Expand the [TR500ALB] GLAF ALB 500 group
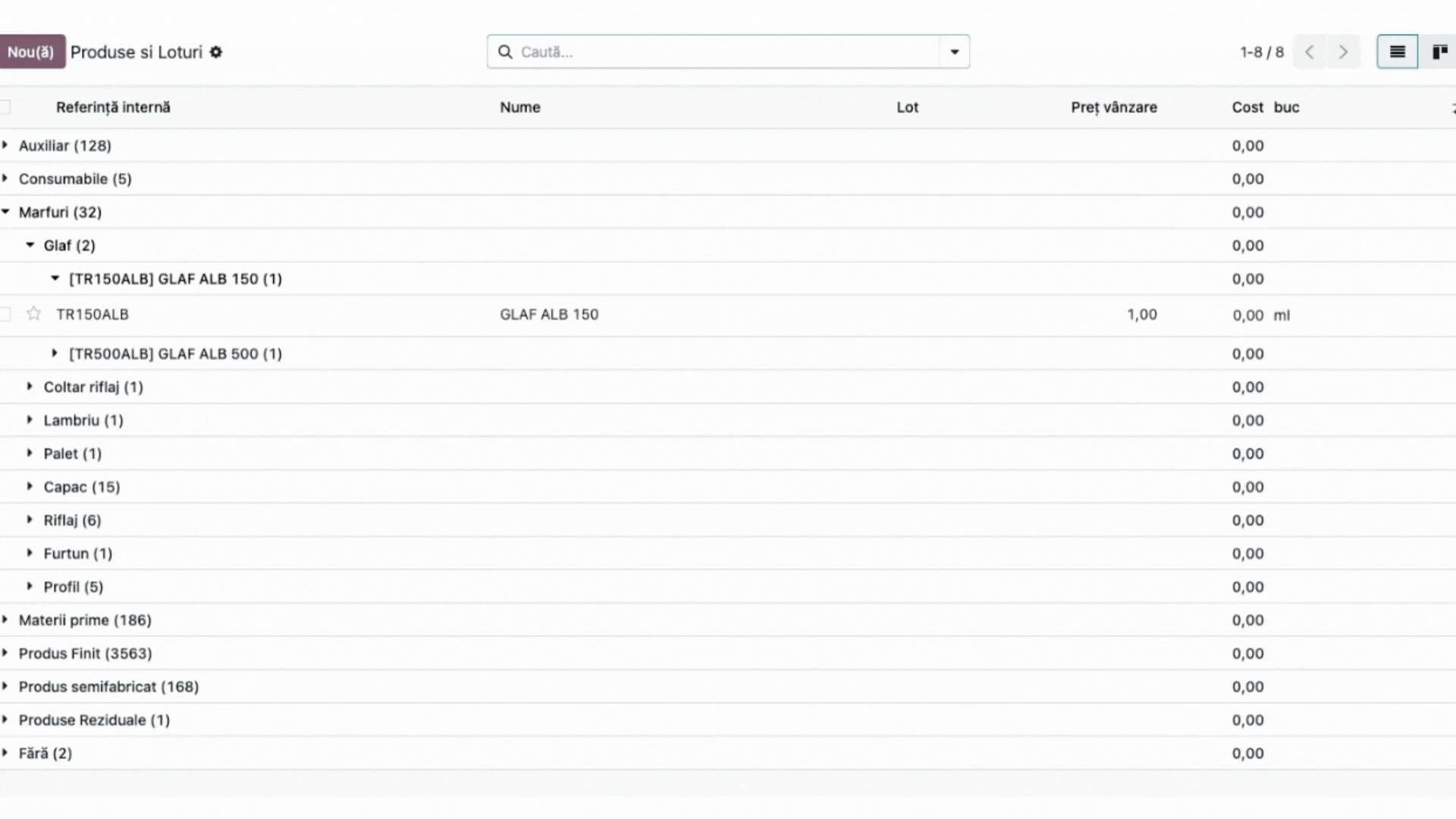Screen dimensions: 1456x819 pyautogui.click(x=175, y=353)
